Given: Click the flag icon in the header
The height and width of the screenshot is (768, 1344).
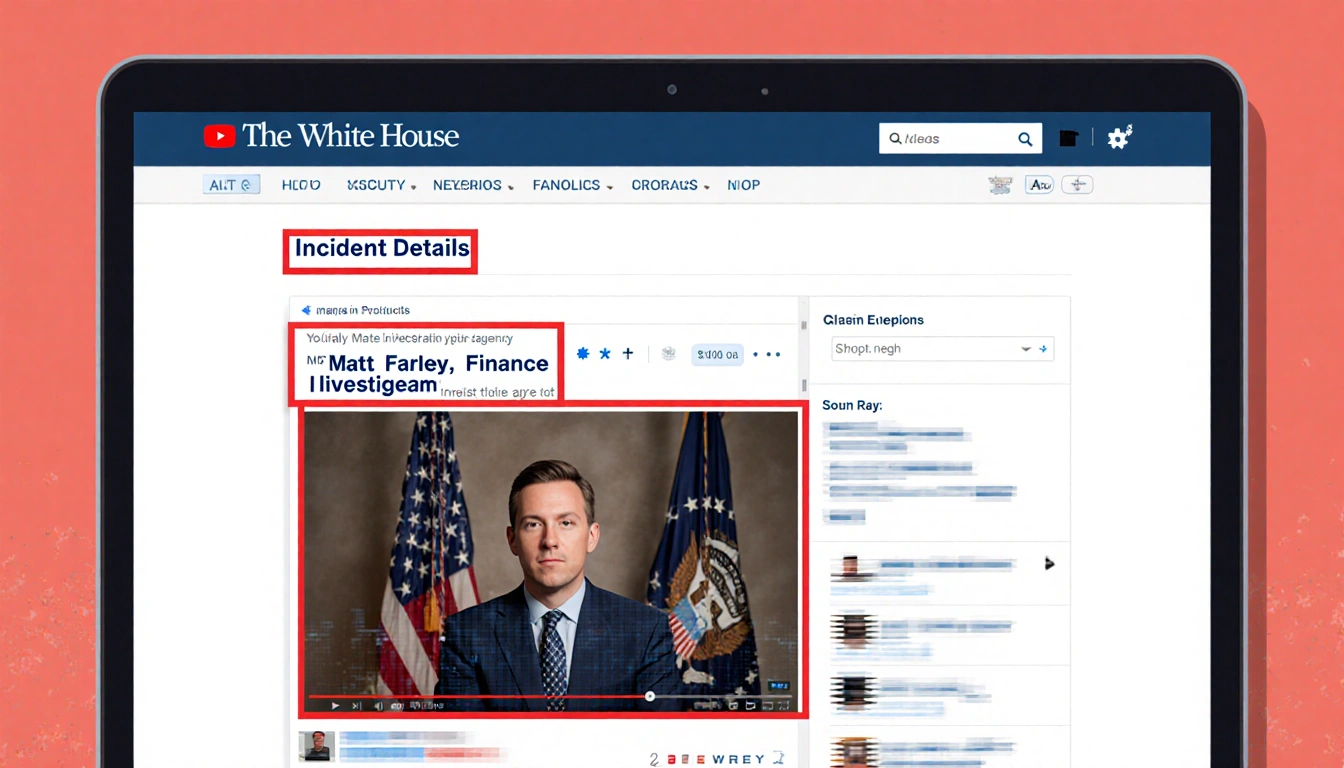Looking at the screenshot, I should (1068, 137).
